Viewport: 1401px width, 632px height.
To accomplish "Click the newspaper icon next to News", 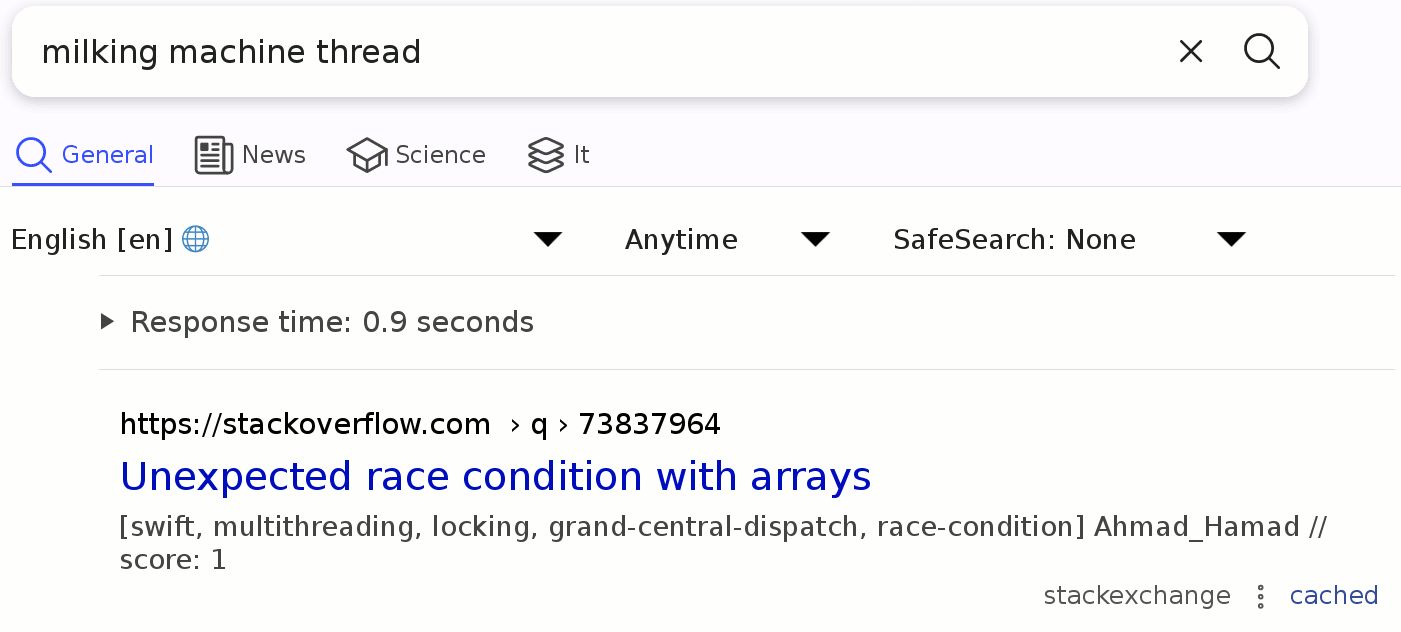I will (x=212, y=155).
